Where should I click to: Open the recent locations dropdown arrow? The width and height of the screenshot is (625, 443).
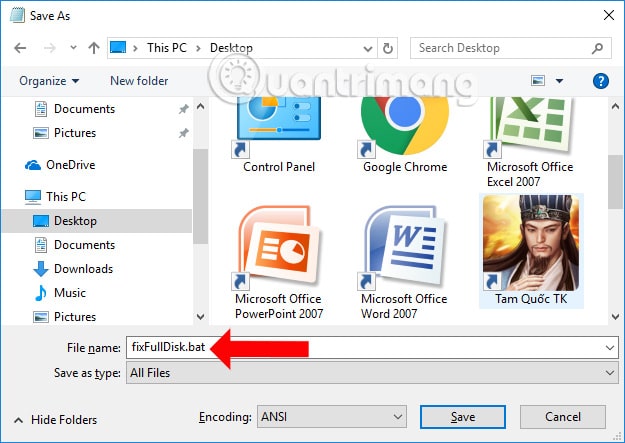73,48
